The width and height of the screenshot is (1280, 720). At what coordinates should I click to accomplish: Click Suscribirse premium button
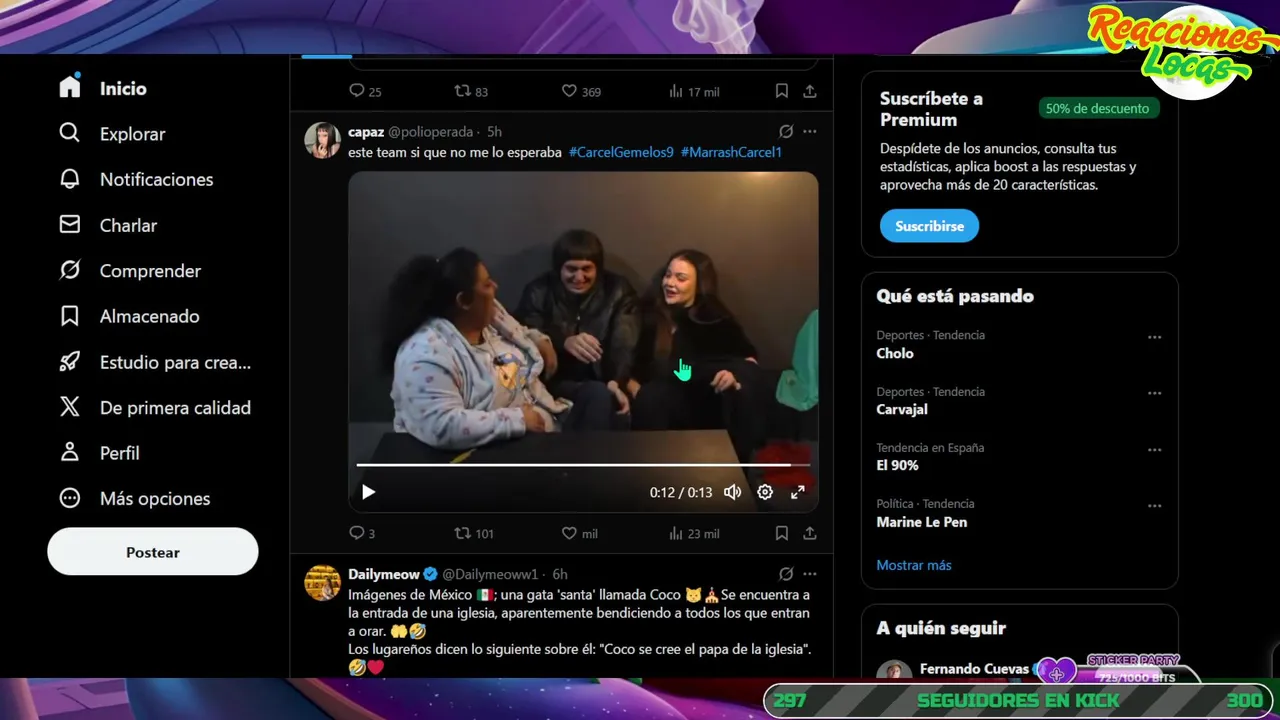[x=929, y=226]
